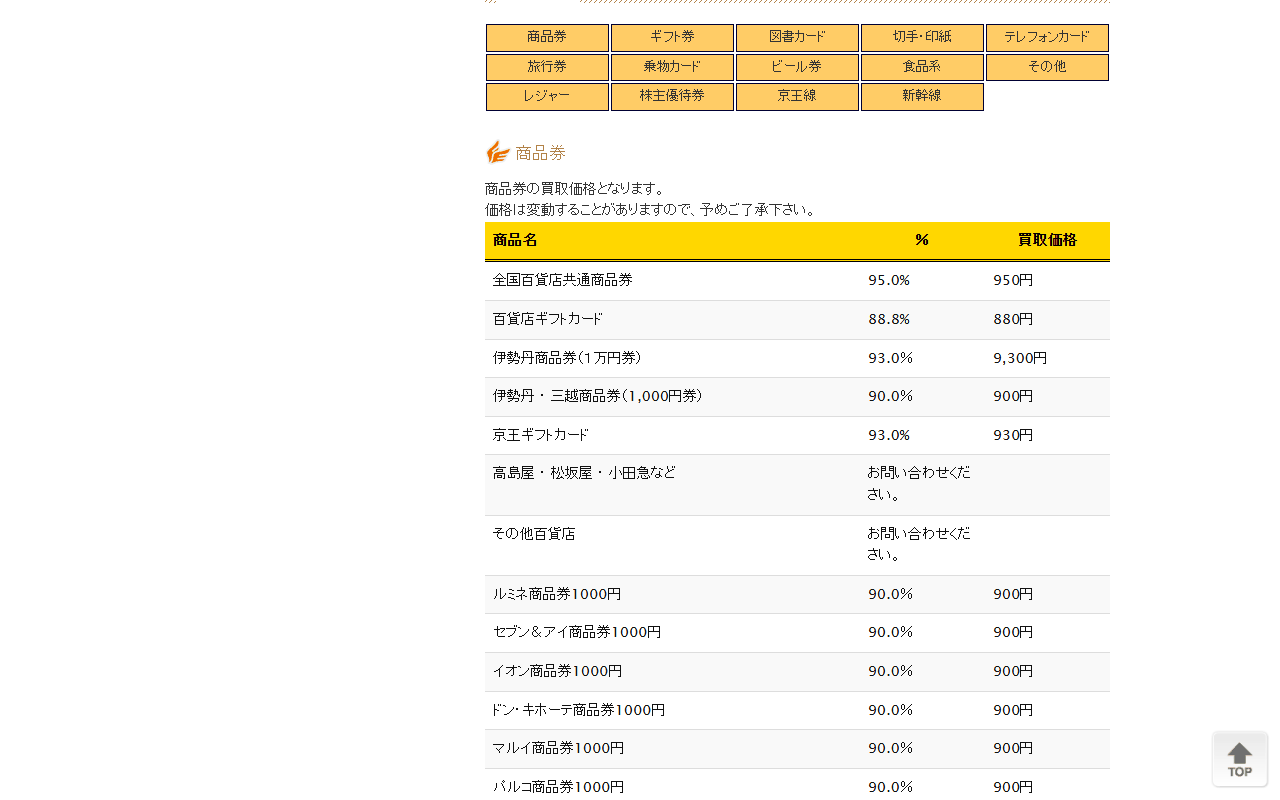Screen dimensions: 1280x800
Task: Go to the 株主優待券 category
Action: (672, 96)
